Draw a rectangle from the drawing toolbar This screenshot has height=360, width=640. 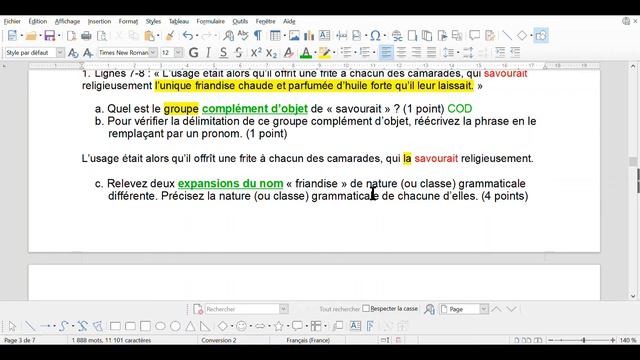[x=115, y=326]
